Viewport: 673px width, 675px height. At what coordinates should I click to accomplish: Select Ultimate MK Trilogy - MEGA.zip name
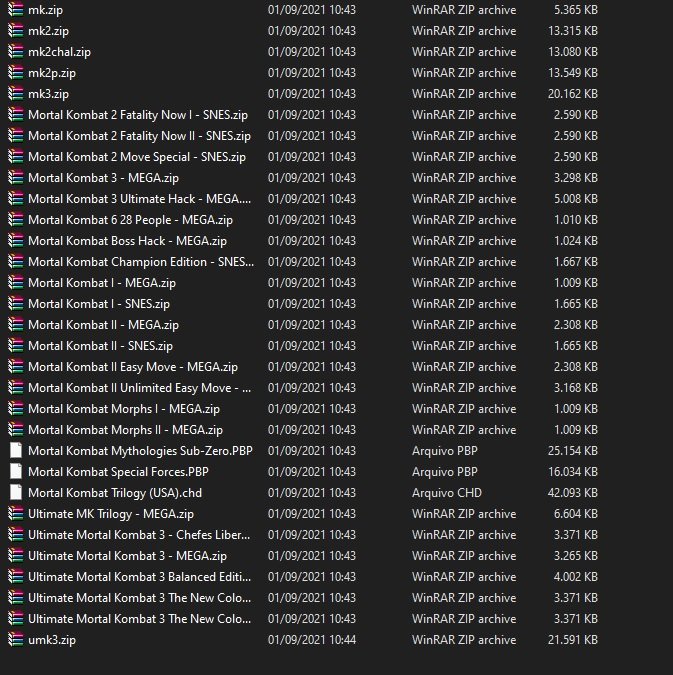point(111,514)
